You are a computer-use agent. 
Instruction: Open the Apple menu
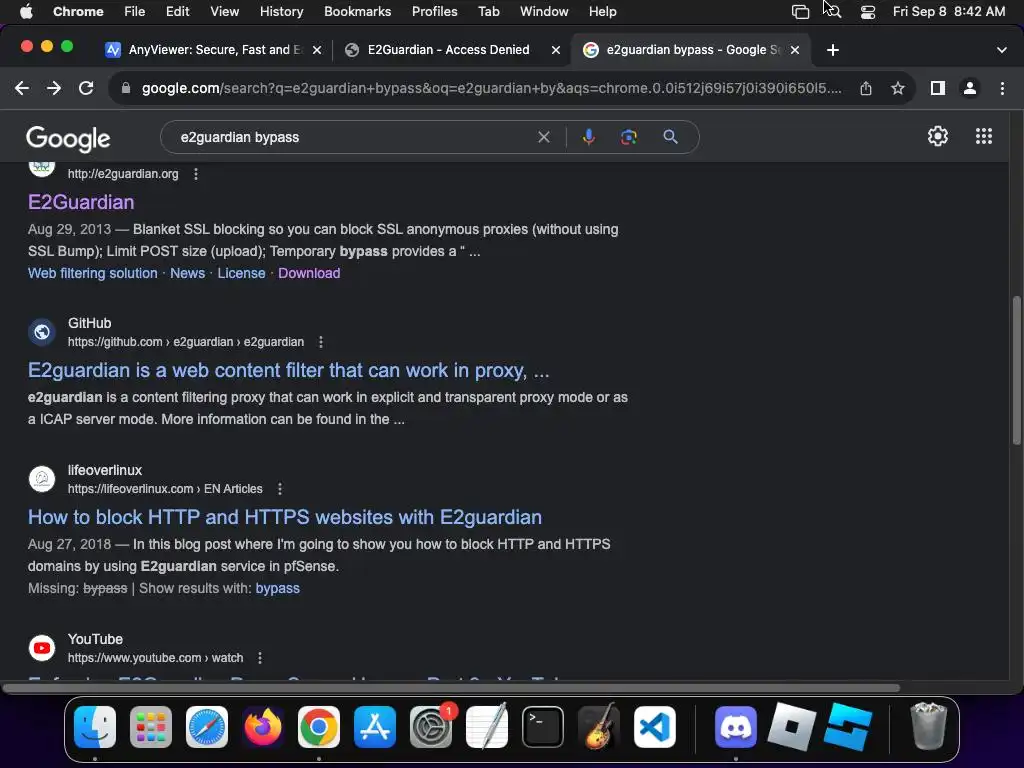tap(26, 12)
